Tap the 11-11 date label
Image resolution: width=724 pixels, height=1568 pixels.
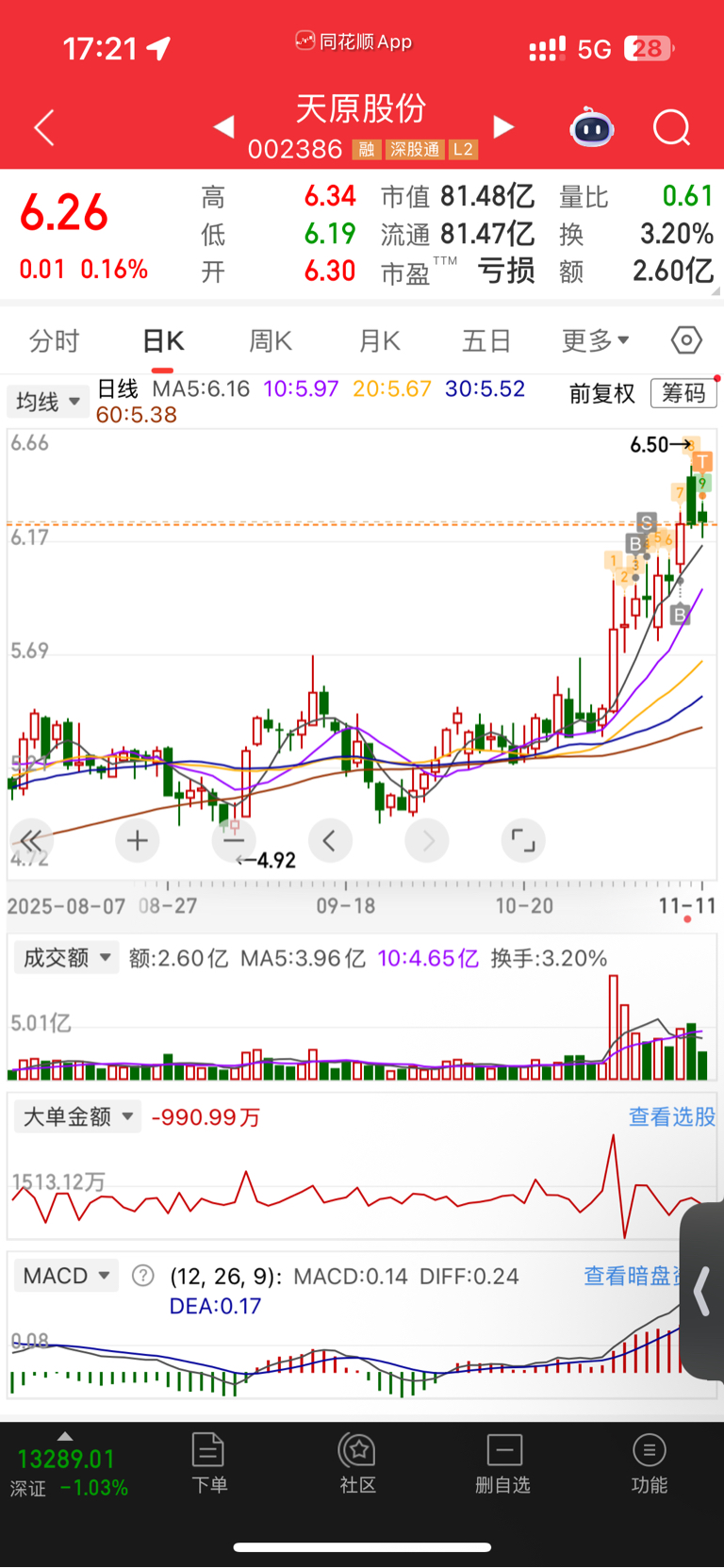687,906
